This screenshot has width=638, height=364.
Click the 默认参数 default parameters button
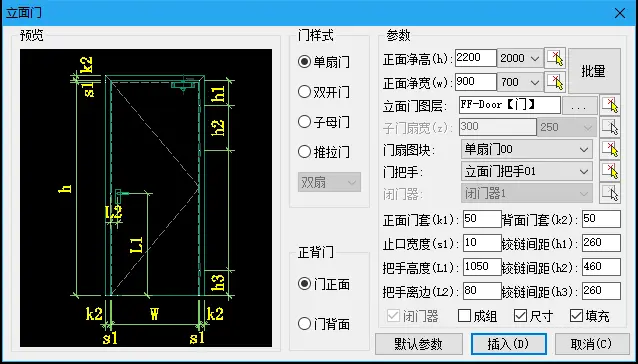(419, 344)
